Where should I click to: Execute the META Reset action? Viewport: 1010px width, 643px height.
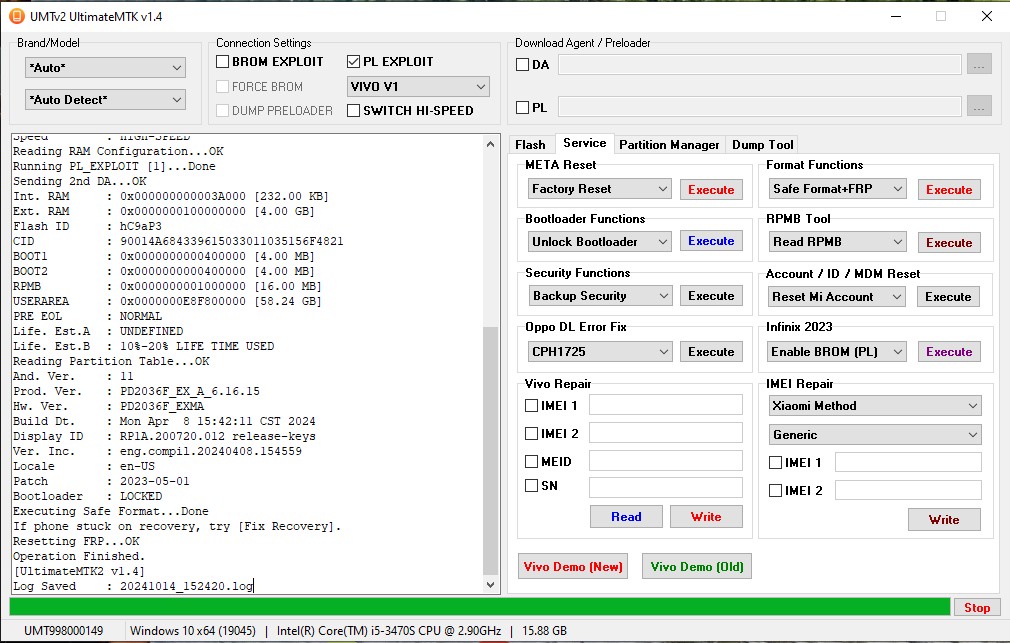pos(711,189)
